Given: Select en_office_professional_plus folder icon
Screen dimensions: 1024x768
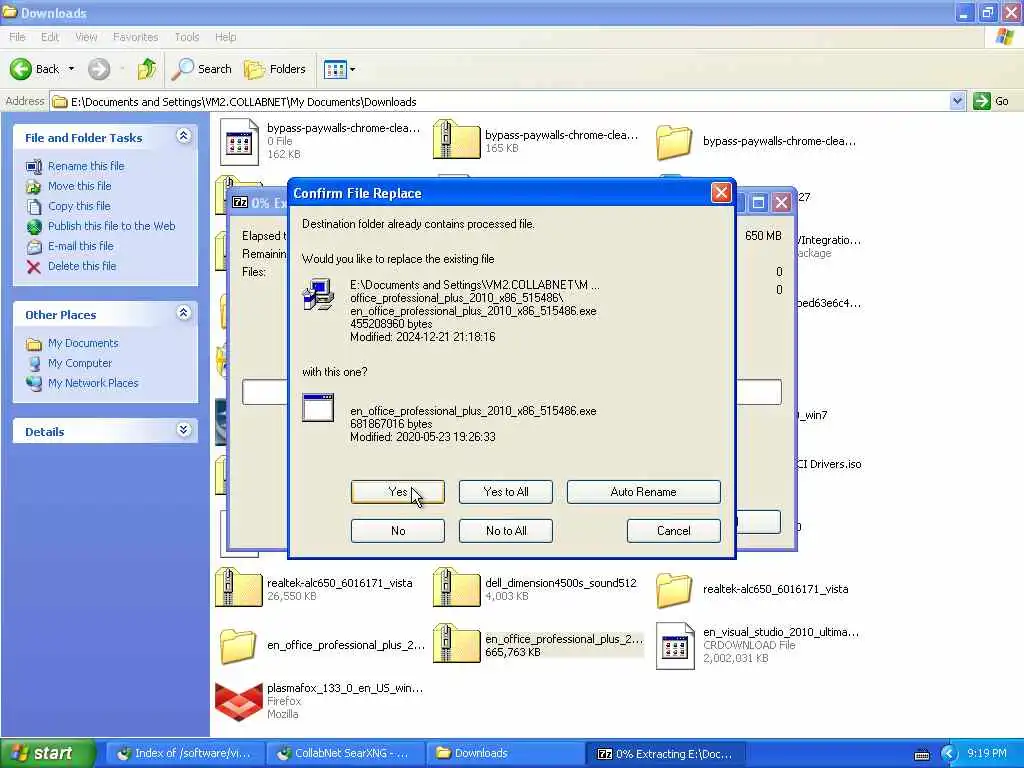Looking at the screenshot, I should [x=238, y=646].
